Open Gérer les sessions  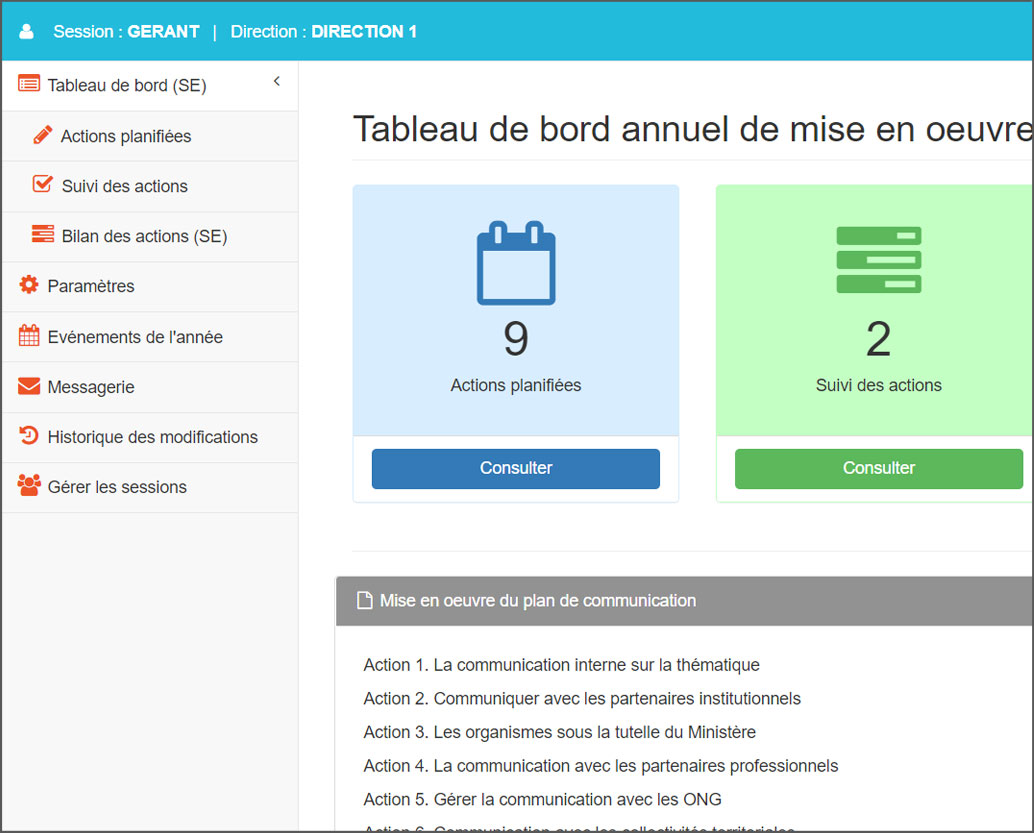coord(150,487)
